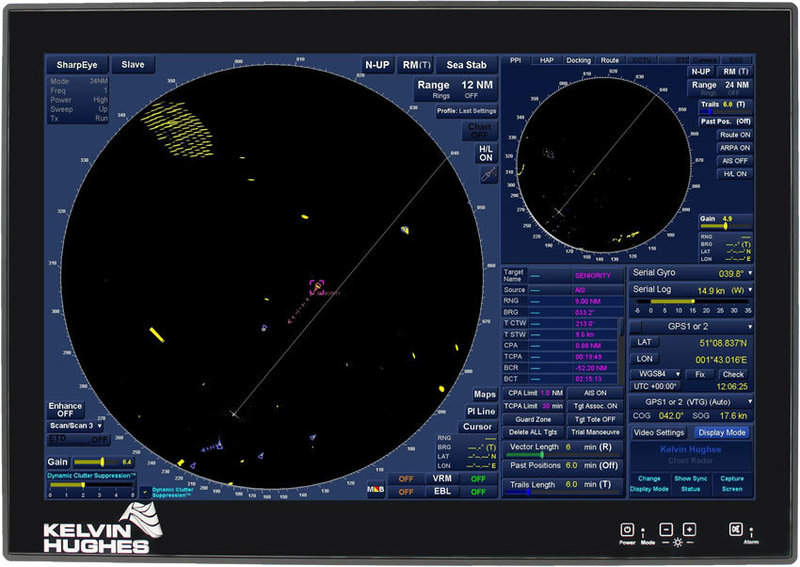
Task: Click the tool icon below H/L ON
Action: click(487, 174)
